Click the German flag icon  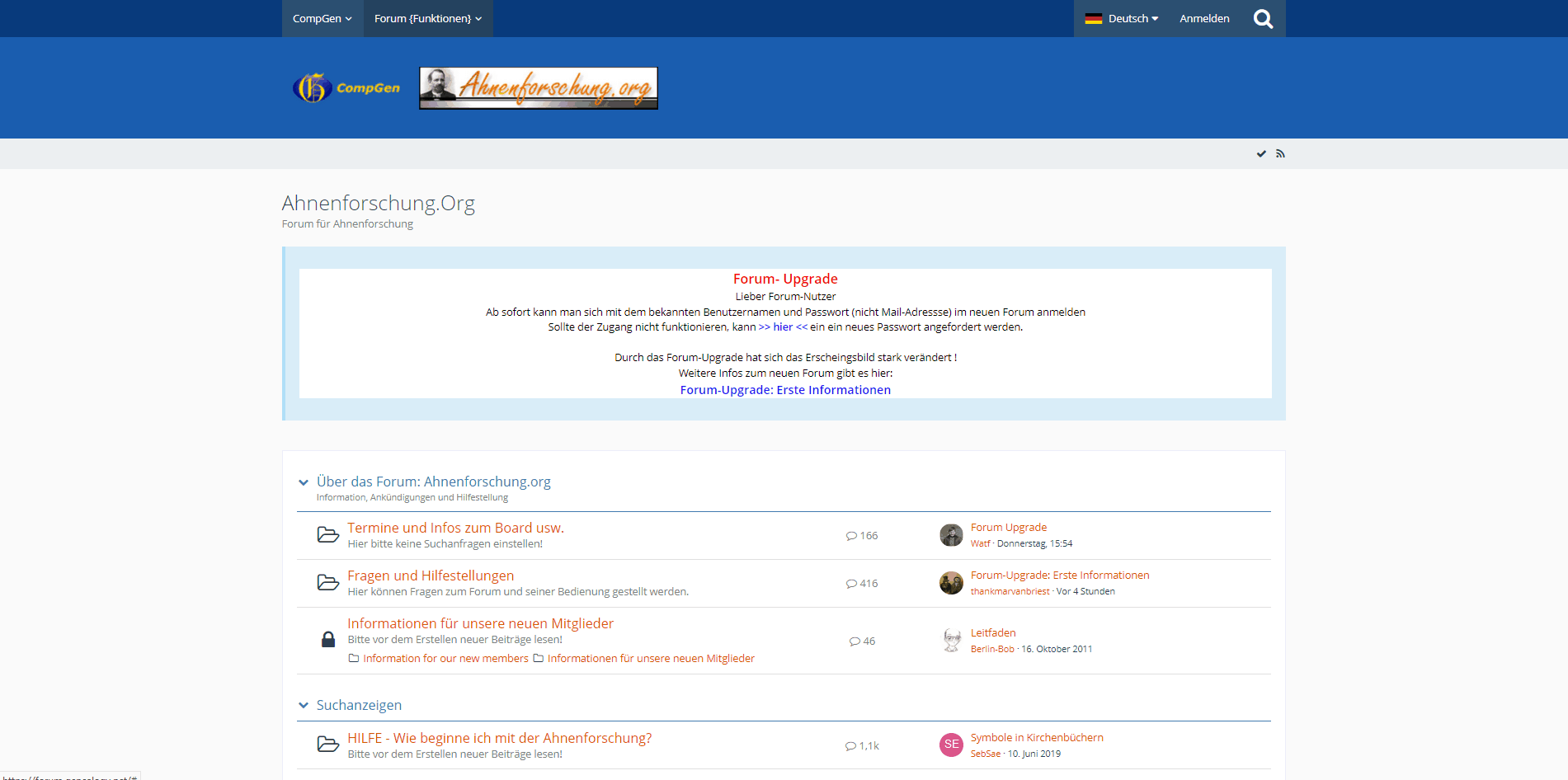coord(1094,19)
